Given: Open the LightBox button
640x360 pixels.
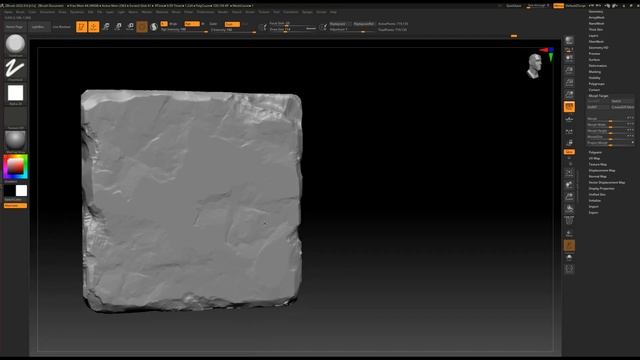Looking at the screenshot, I should tap(38, 27).
